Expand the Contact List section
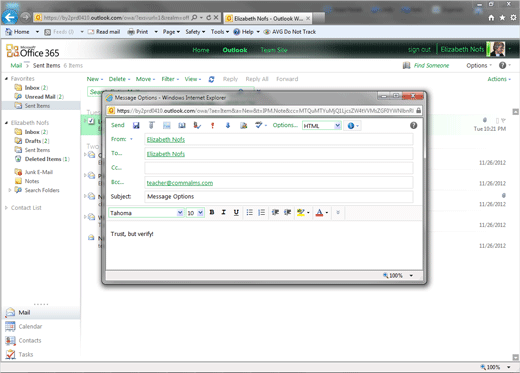The image size is (520, 373). tap(6, 208)
